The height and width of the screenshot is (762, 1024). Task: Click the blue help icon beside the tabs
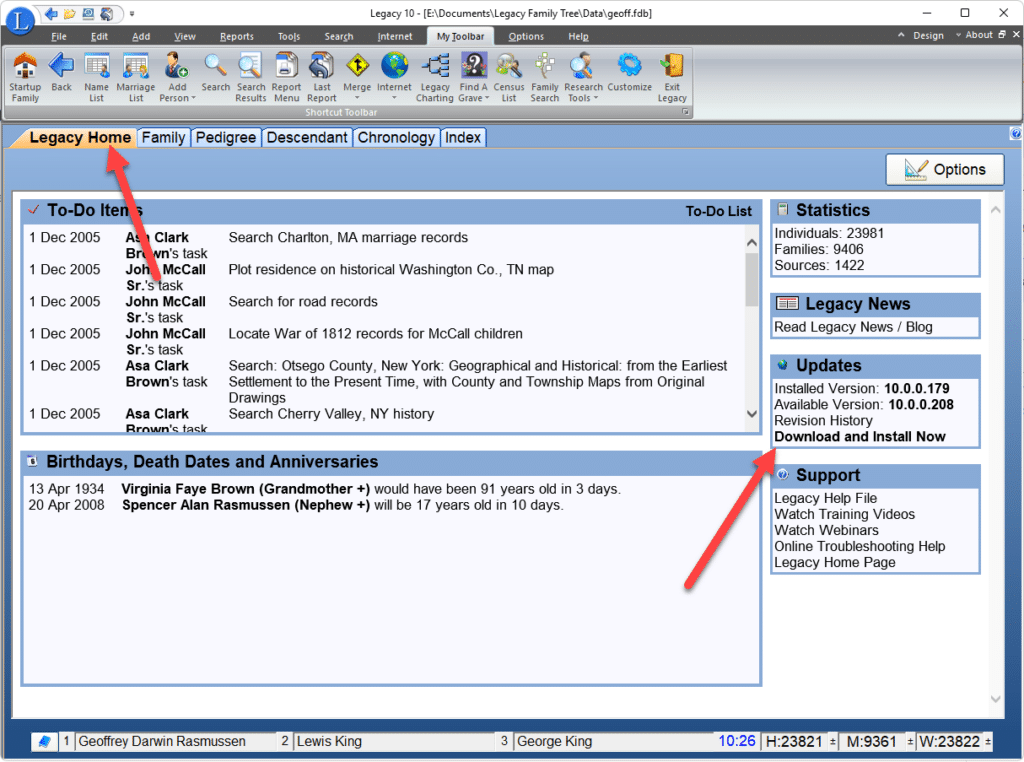(1016, 133)
